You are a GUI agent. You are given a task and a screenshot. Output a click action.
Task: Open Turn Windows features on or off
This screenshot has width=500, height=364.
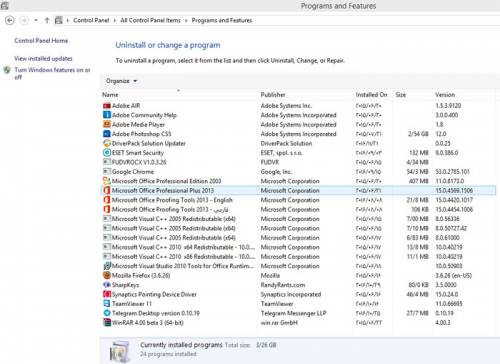pos(52,73)
